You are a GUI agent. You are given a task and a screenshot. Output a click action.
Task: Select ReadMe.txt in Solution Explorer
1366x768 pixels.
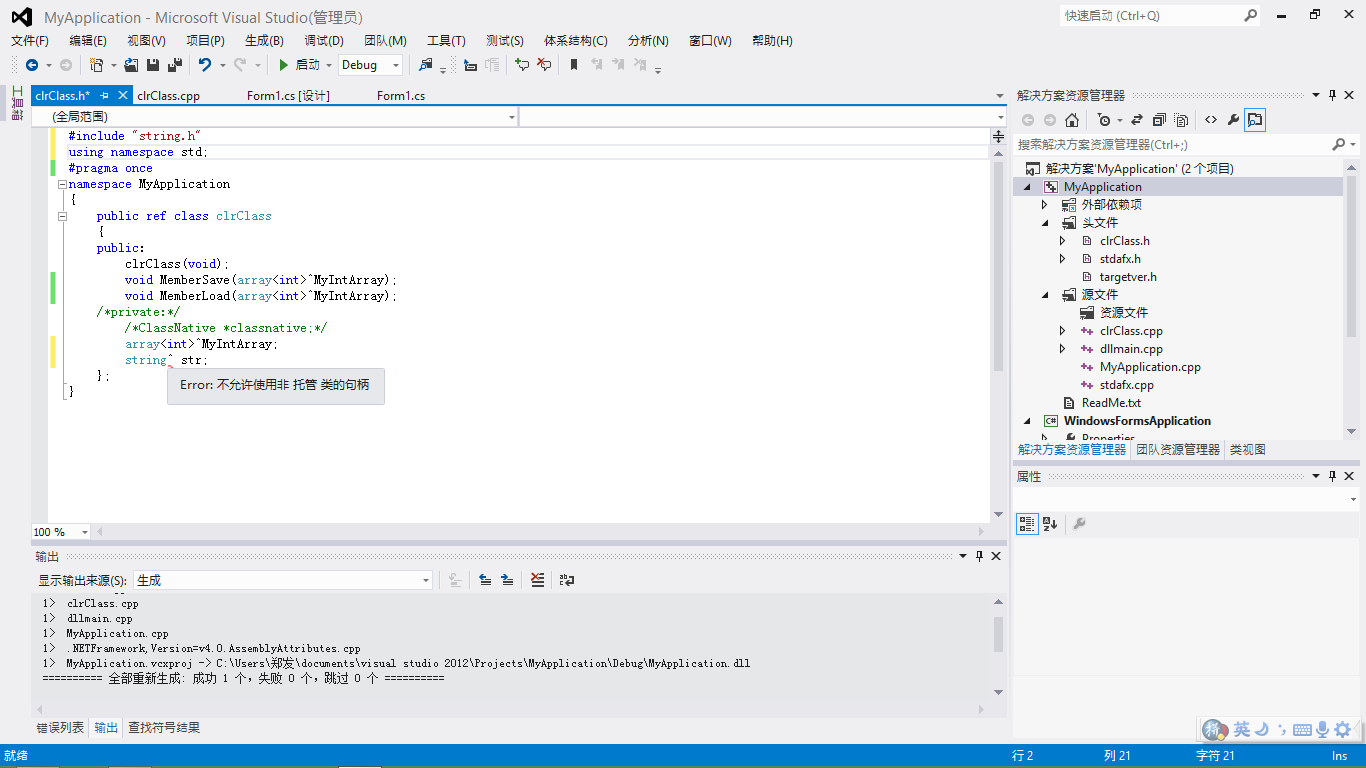tap(1111, 403)
